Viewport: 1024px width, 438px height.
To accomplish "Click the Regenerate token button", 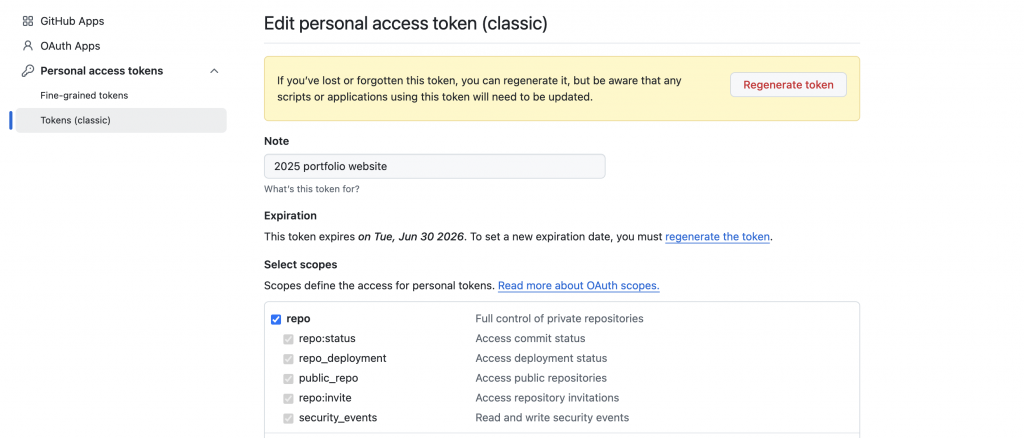I will point(788,85).
